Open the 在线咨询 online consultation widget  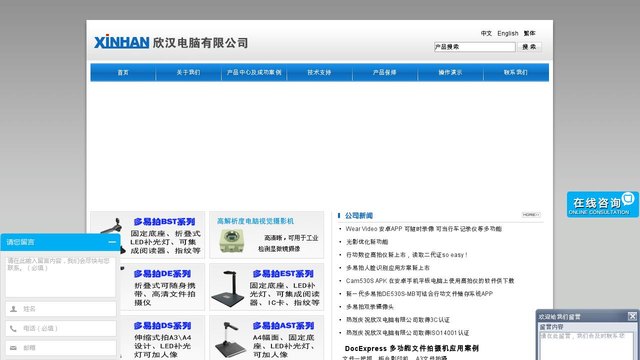(x=602, y=204)
